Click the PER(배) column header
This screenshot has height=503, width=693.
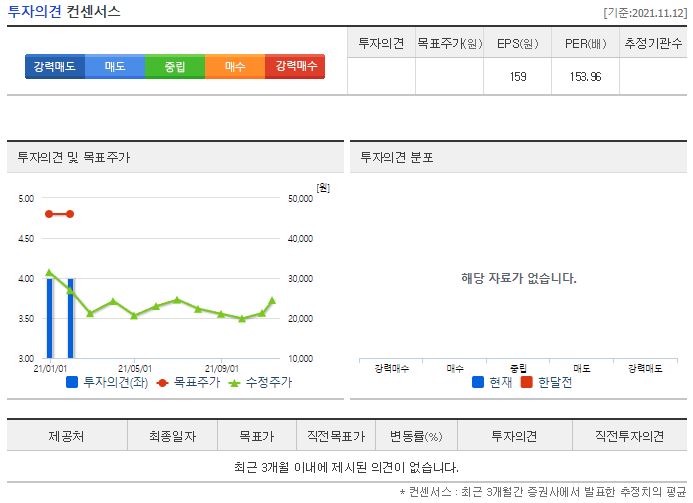(586, 43)
